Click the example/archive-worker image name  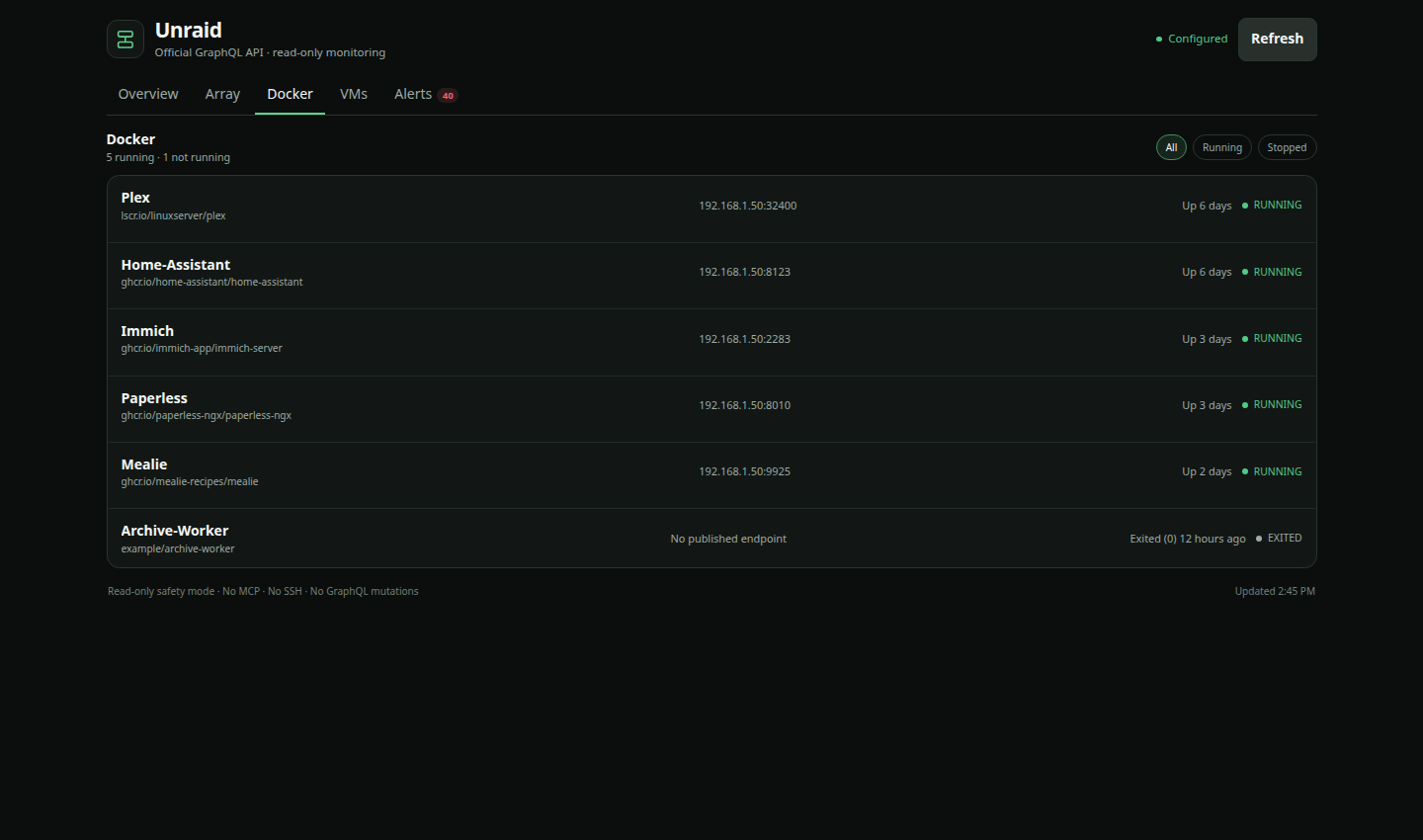click(178, 548)
